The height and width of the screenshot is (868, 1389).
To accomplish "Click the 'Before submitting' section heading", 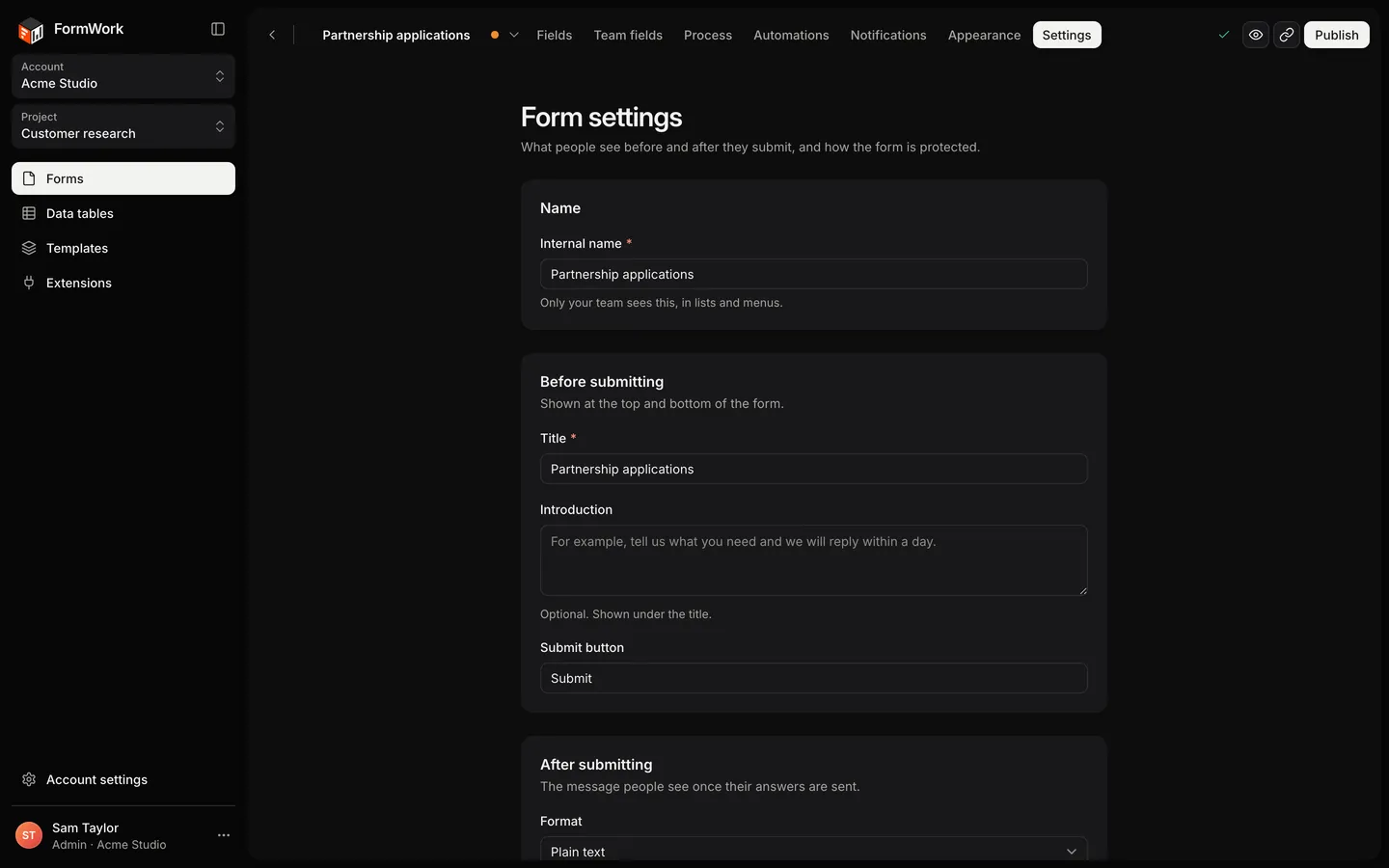I will click(602, 382).
